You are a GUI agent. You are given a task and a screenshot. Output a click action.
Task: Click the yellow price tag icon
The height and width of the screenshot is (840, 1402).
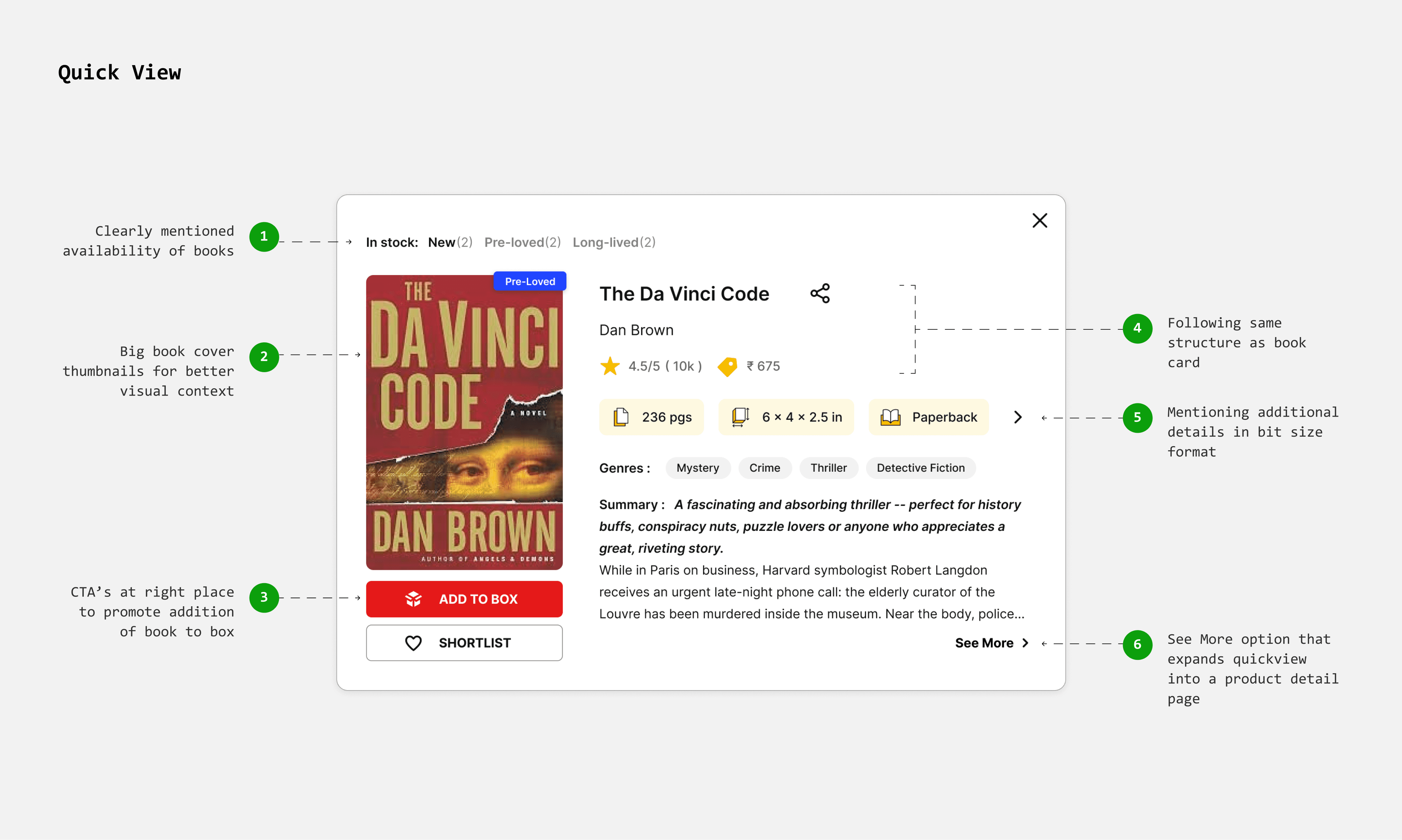tap(727, 367)
